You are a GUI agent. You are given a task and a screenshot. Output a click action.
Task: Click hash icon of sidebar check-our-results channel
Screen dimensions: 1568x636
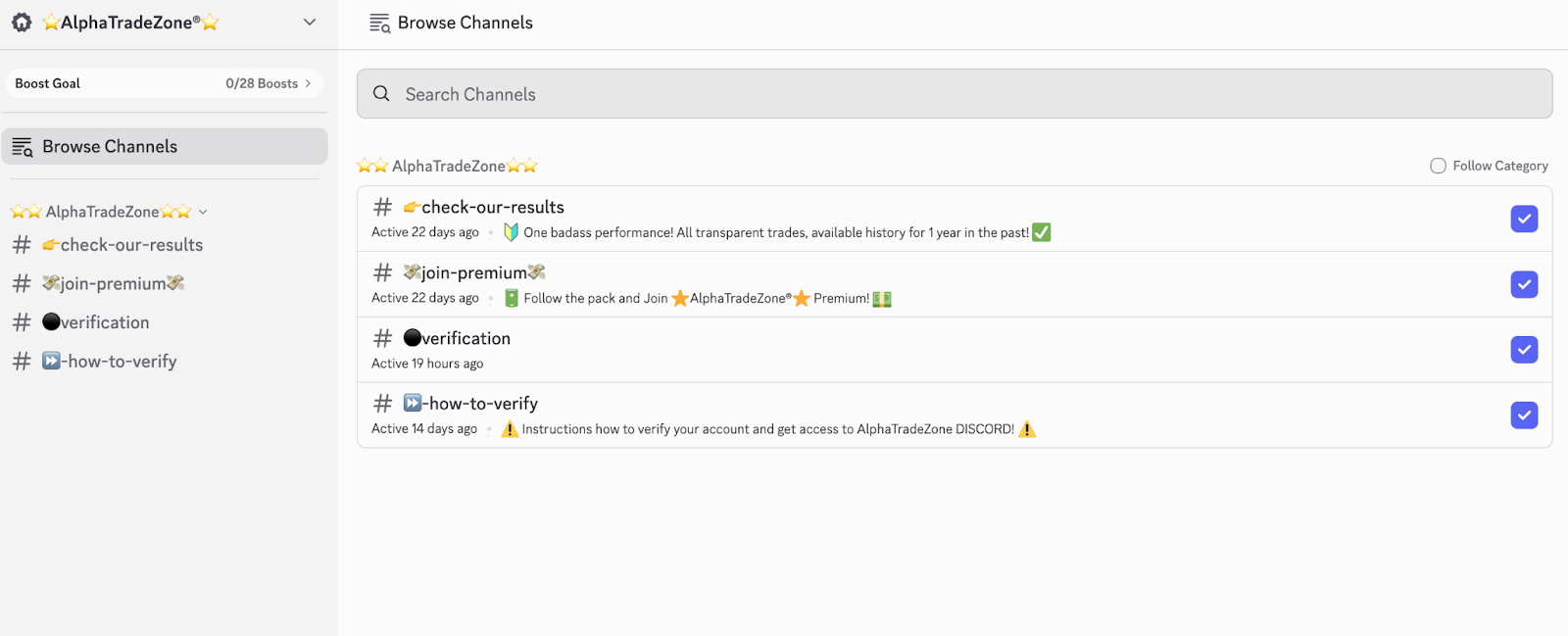coord(22,245)
